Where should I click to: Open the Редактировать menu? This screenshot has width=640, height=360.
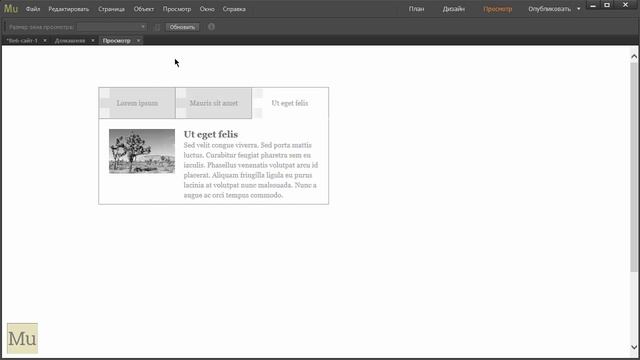click(69, 9)
